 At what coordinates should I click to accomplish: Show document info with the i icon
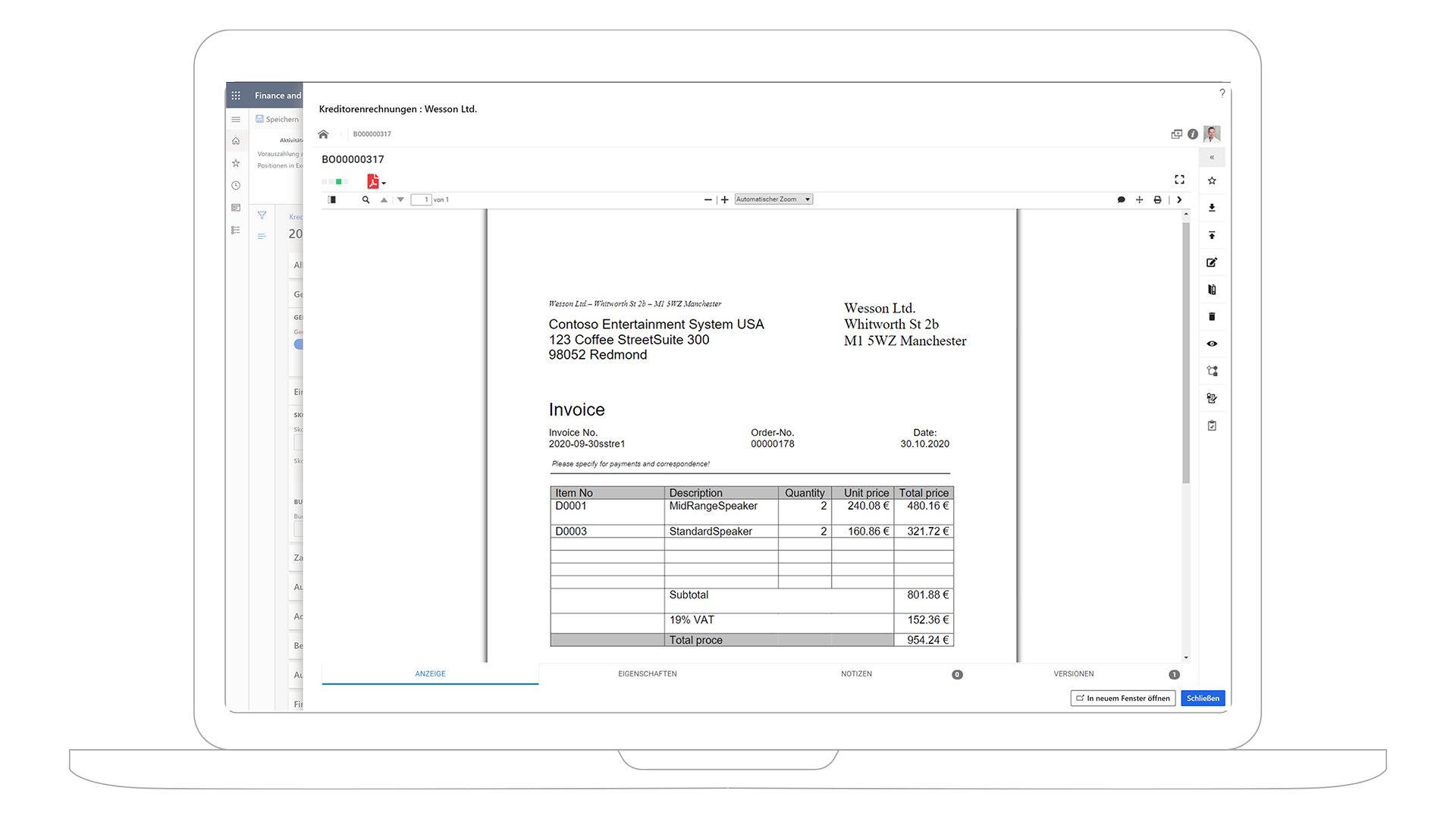coord(1193,134)
